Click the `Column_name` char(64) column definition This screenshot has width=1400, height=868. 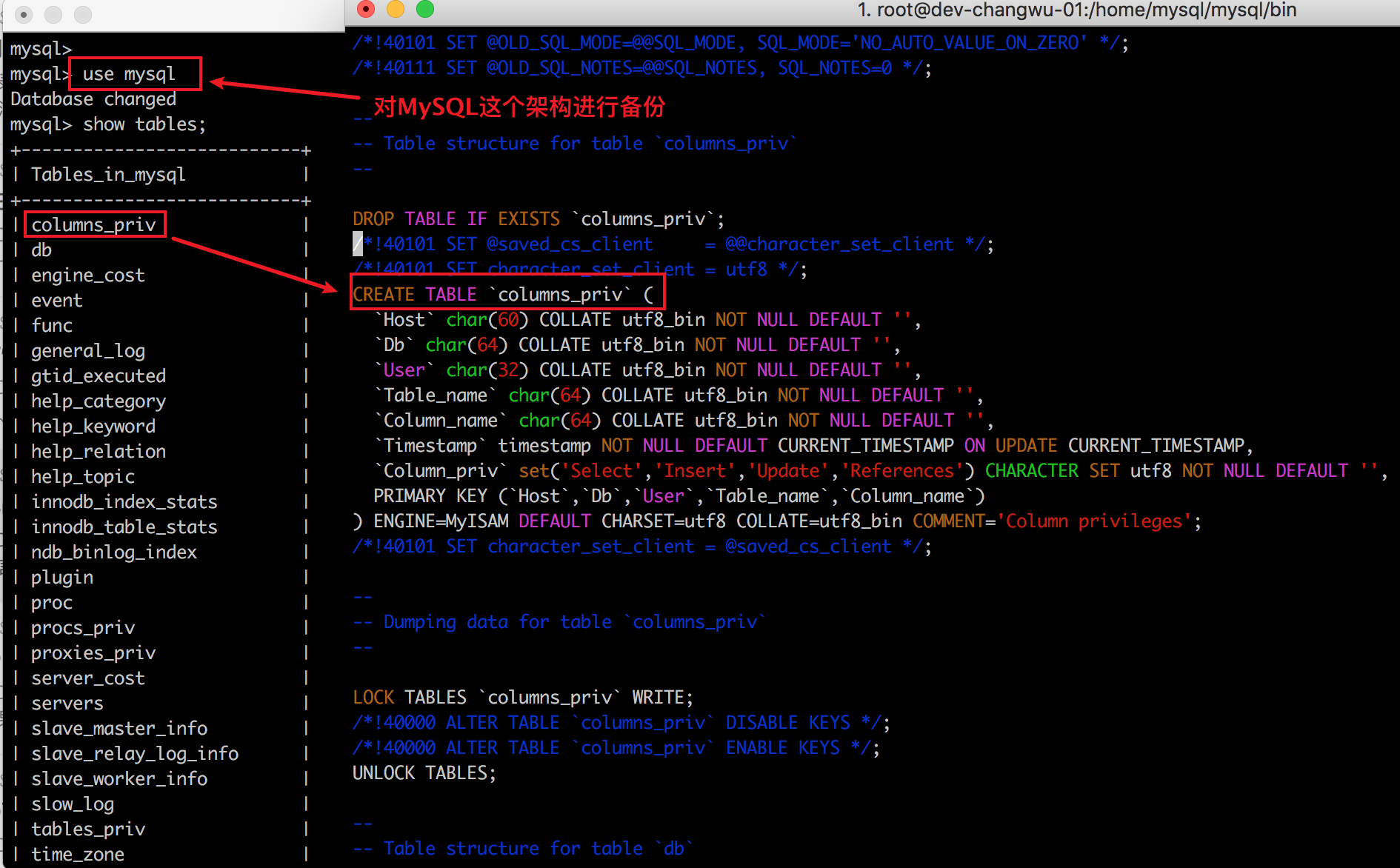point(684,421)
